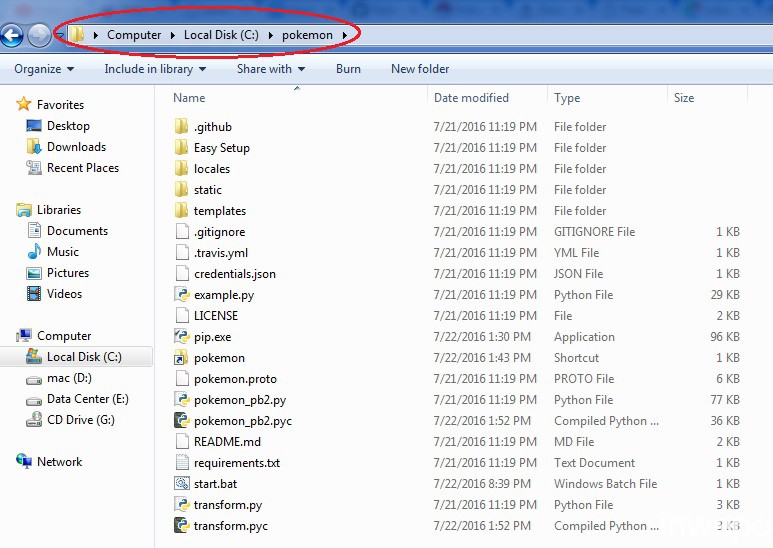The height and width of the screenshot is (548, 773).
Task: Click the start.bat batch file icon
Action: tap(182, 483)
